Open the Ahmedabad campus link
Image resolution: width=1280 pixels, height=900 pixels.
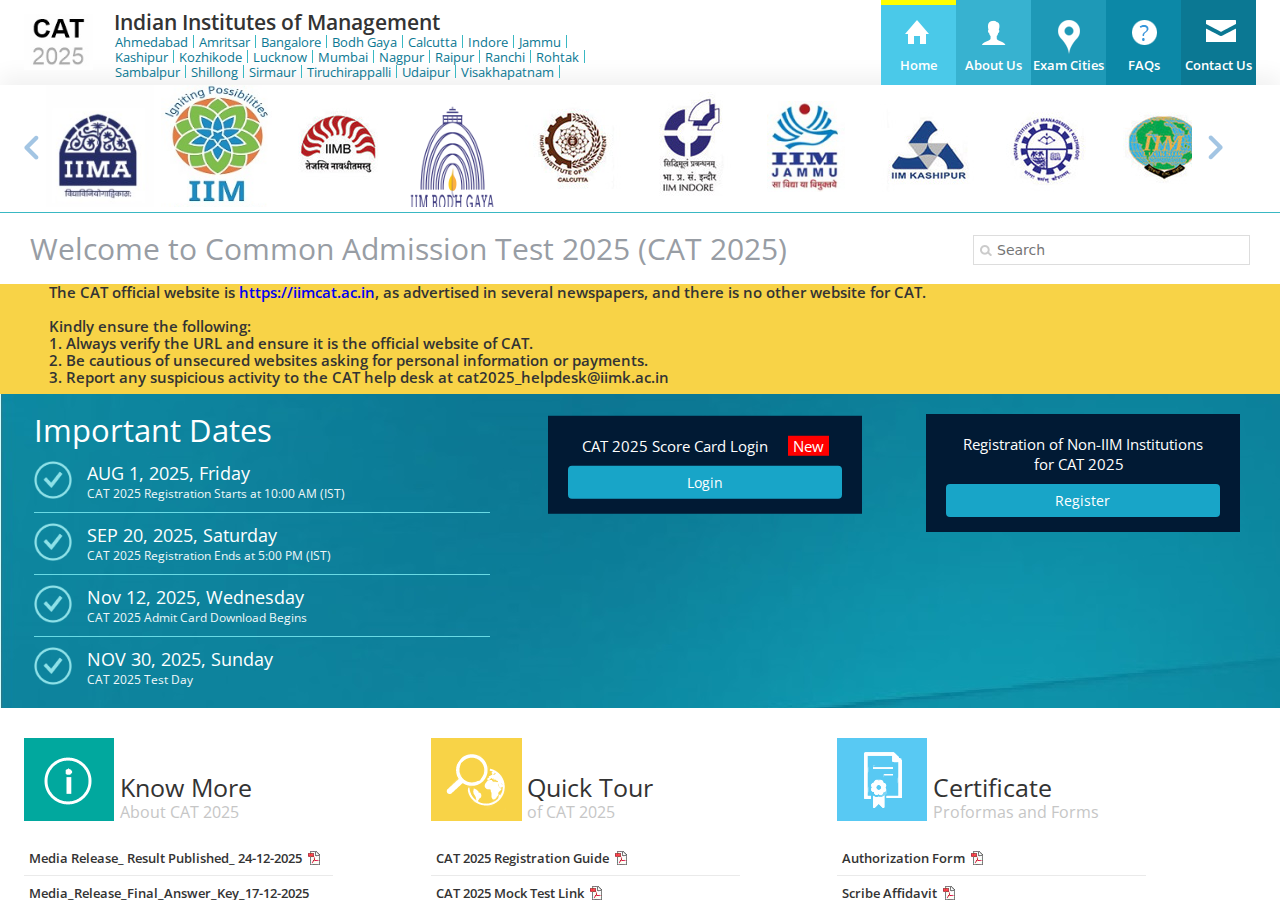pyautogui.click(x=151, y=42)
